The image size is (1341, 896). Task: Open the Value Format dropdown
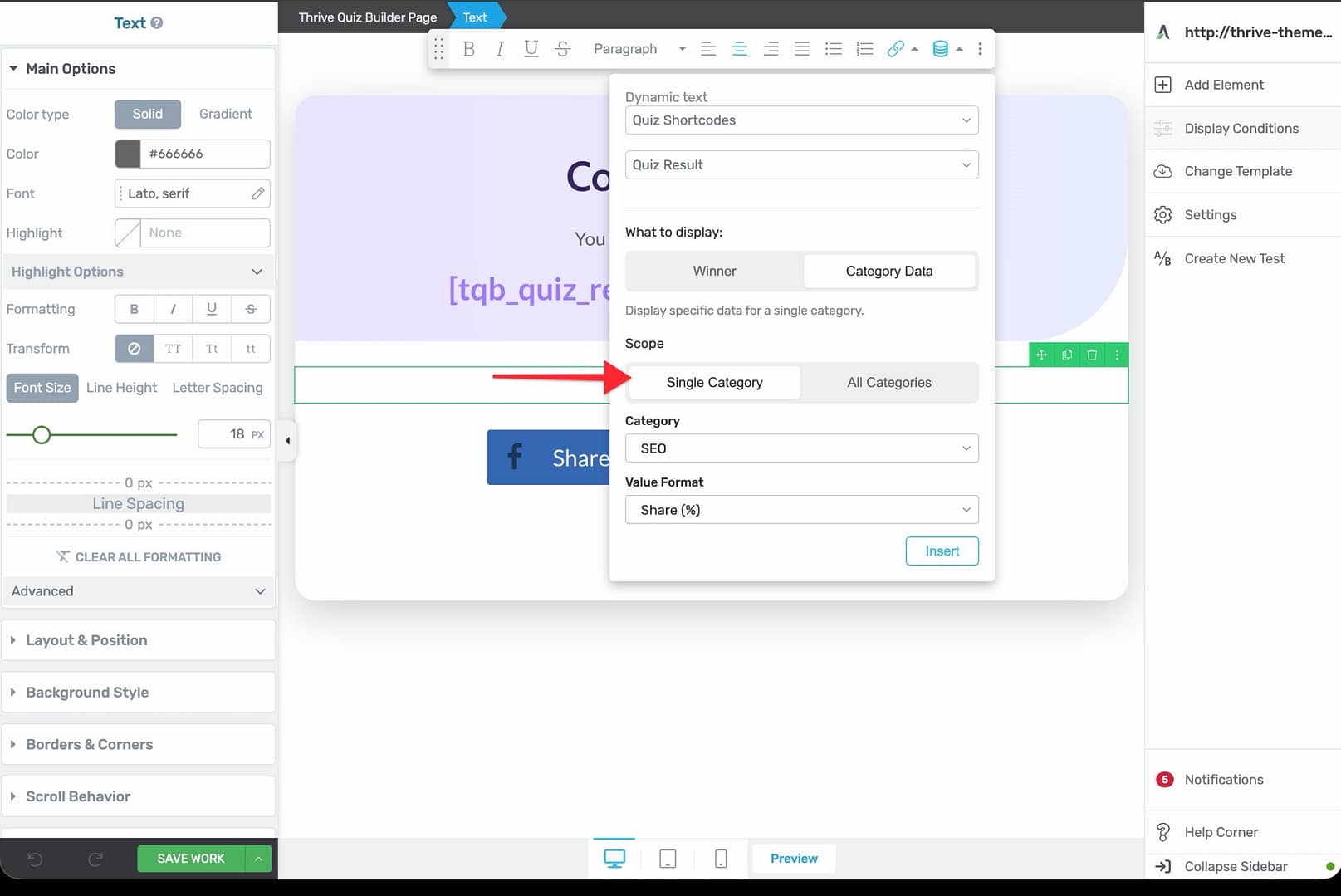(x=801, y=510)
